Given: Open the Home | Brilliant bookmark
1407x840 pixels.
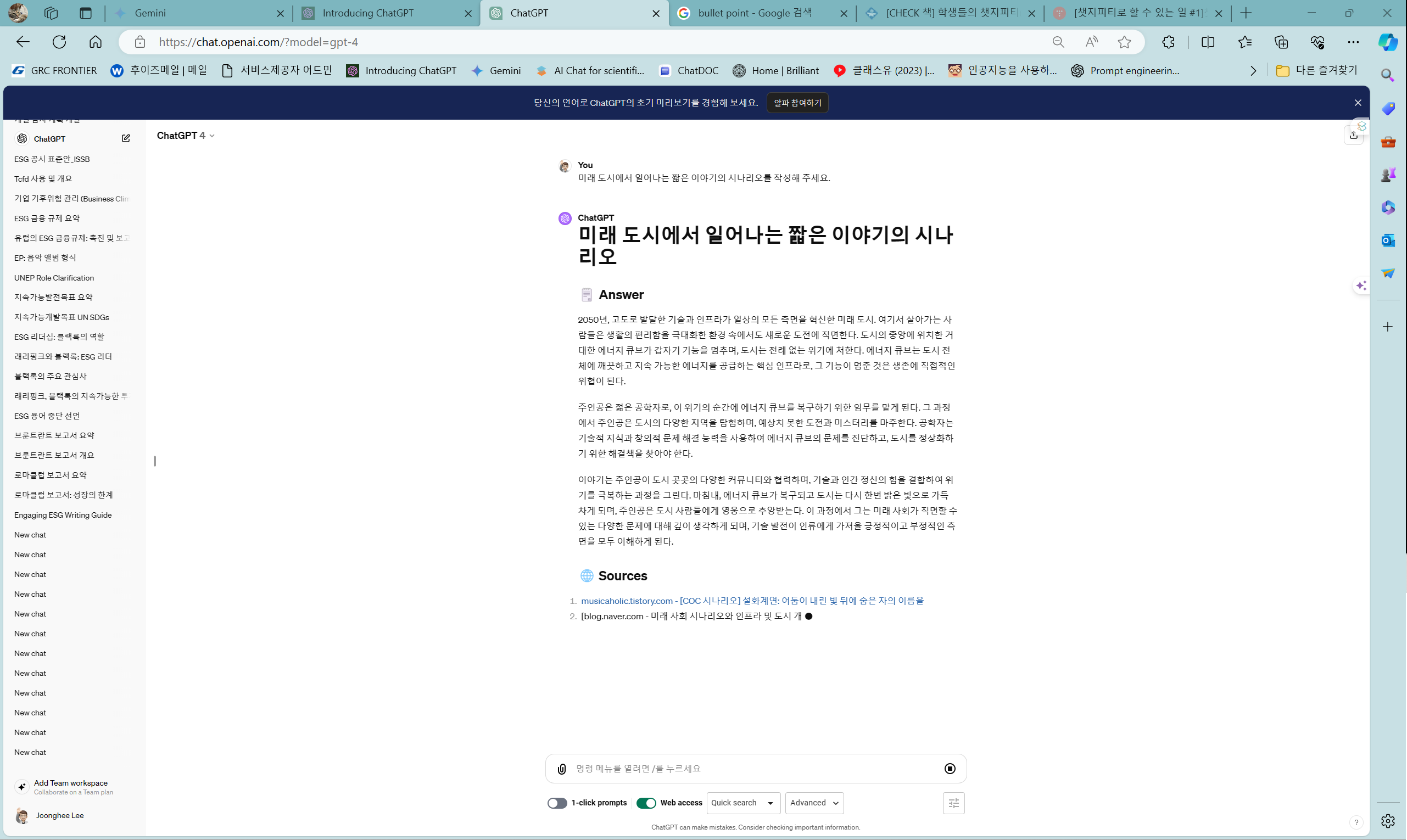Looking at the screenshot, I should coord(775,70).
